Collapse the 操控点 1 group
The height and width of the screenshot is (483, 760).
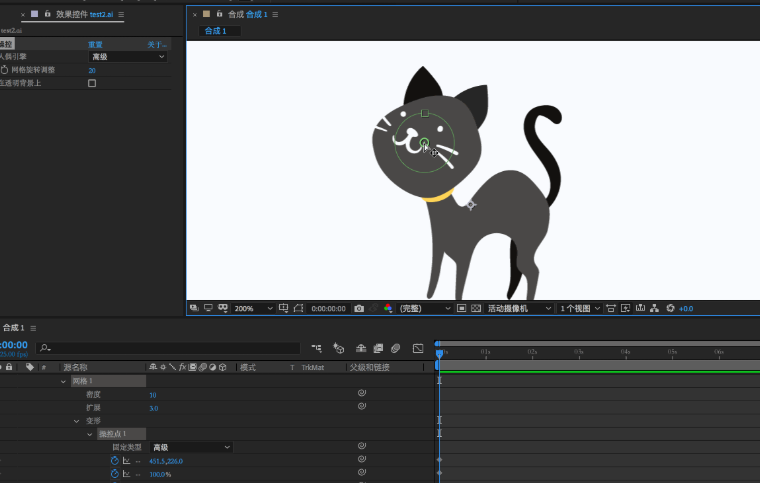coord(89,434)
